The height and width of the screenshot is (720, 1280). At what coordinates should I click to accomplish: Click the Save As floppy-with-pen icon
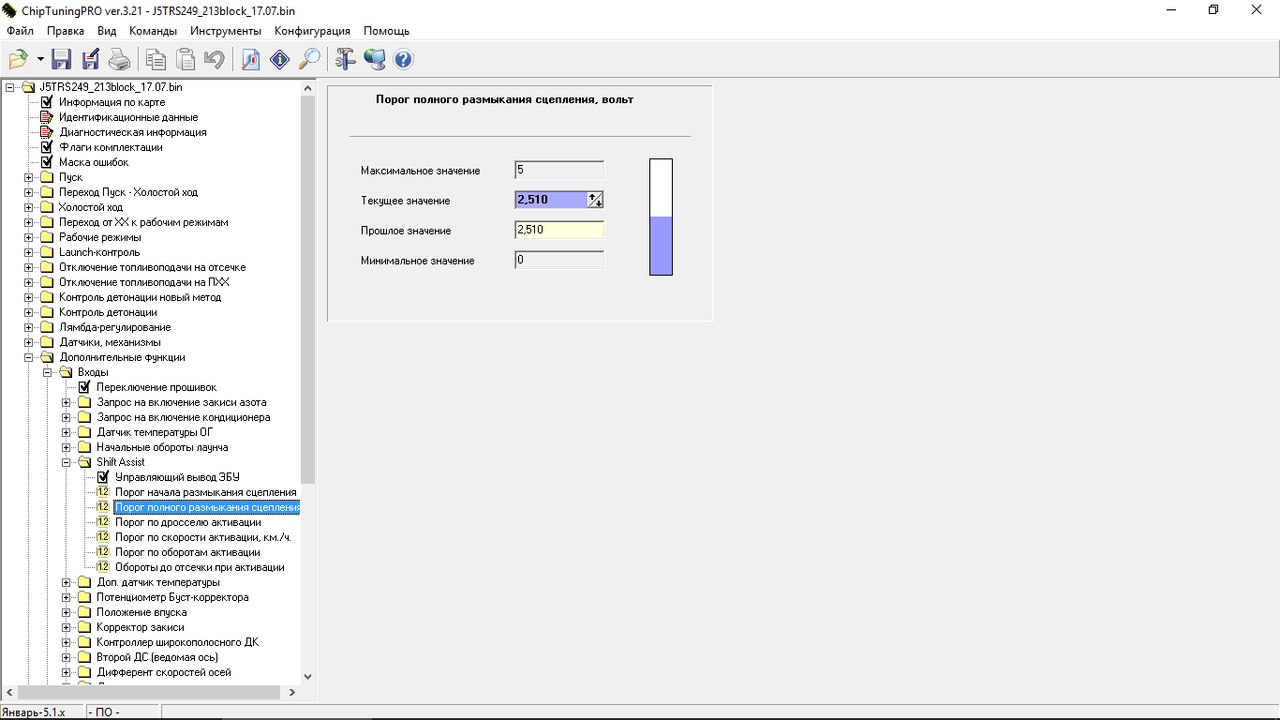90,60
